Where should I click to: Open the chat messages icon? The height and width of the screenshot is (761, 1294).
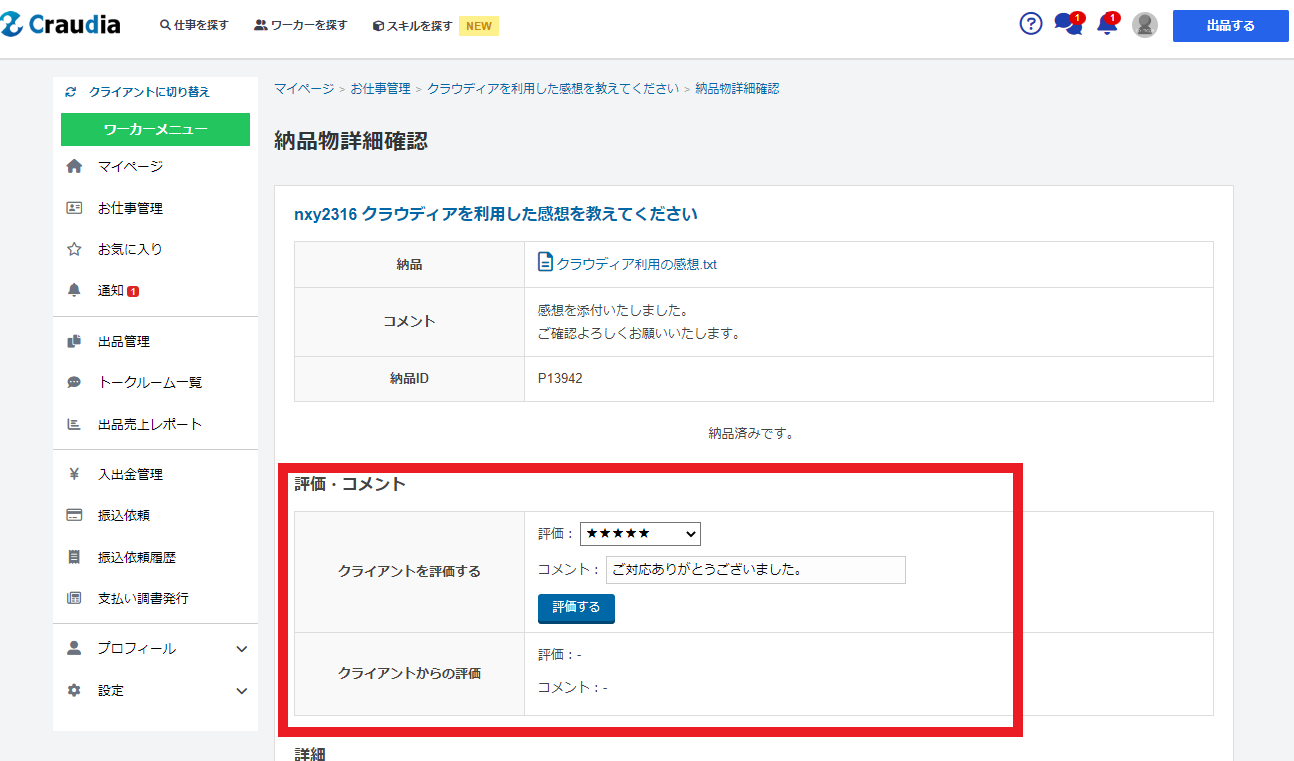click(1067, 25)
